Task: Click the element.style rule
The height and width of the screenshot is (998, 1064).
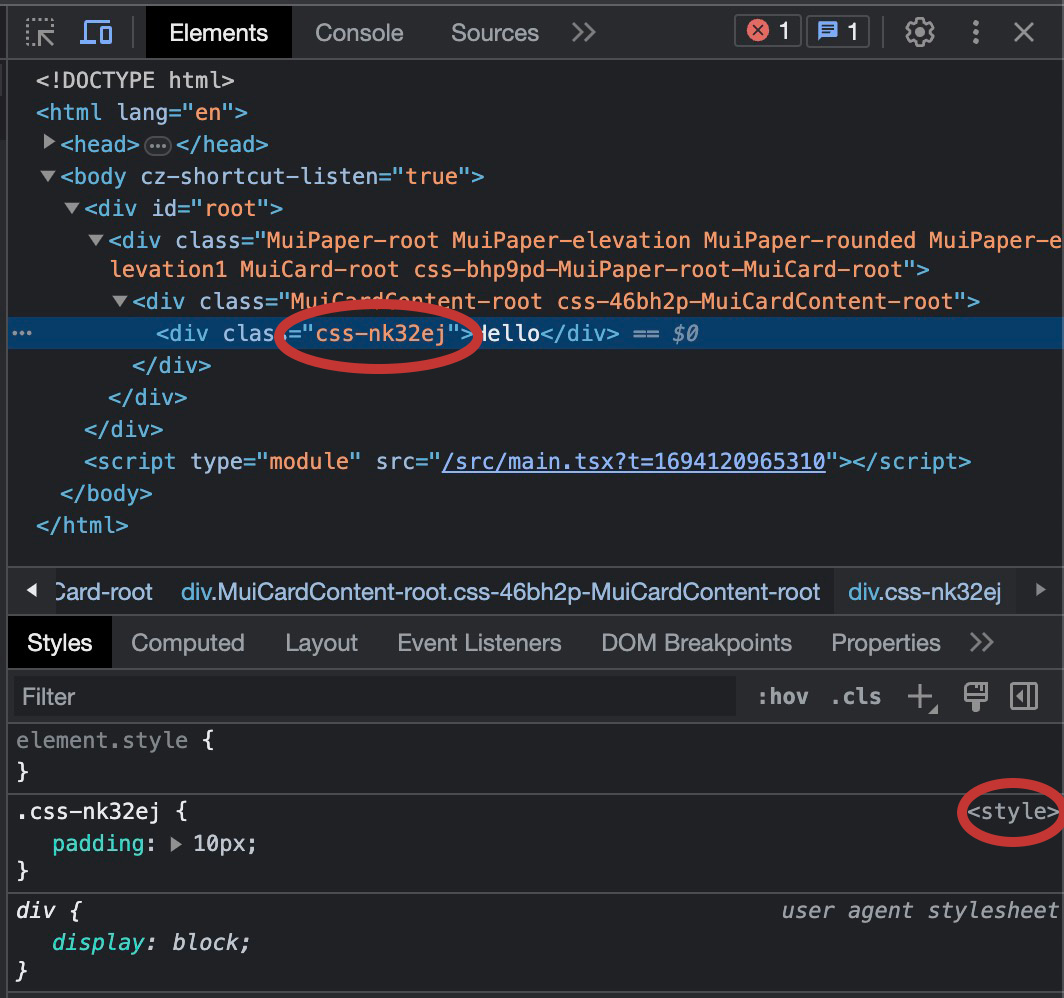Action: [x=102, y=740]
